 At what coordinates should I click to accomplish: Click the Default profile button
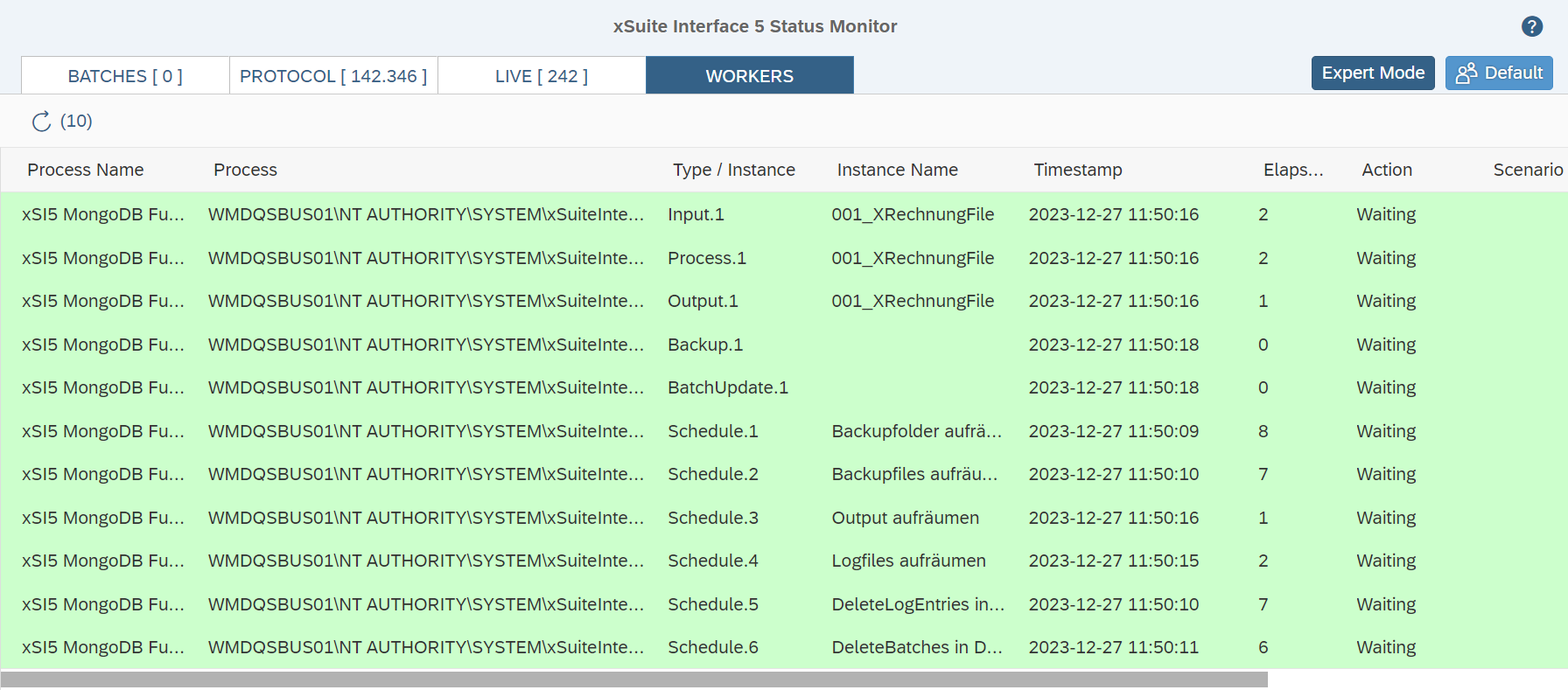1499,73
